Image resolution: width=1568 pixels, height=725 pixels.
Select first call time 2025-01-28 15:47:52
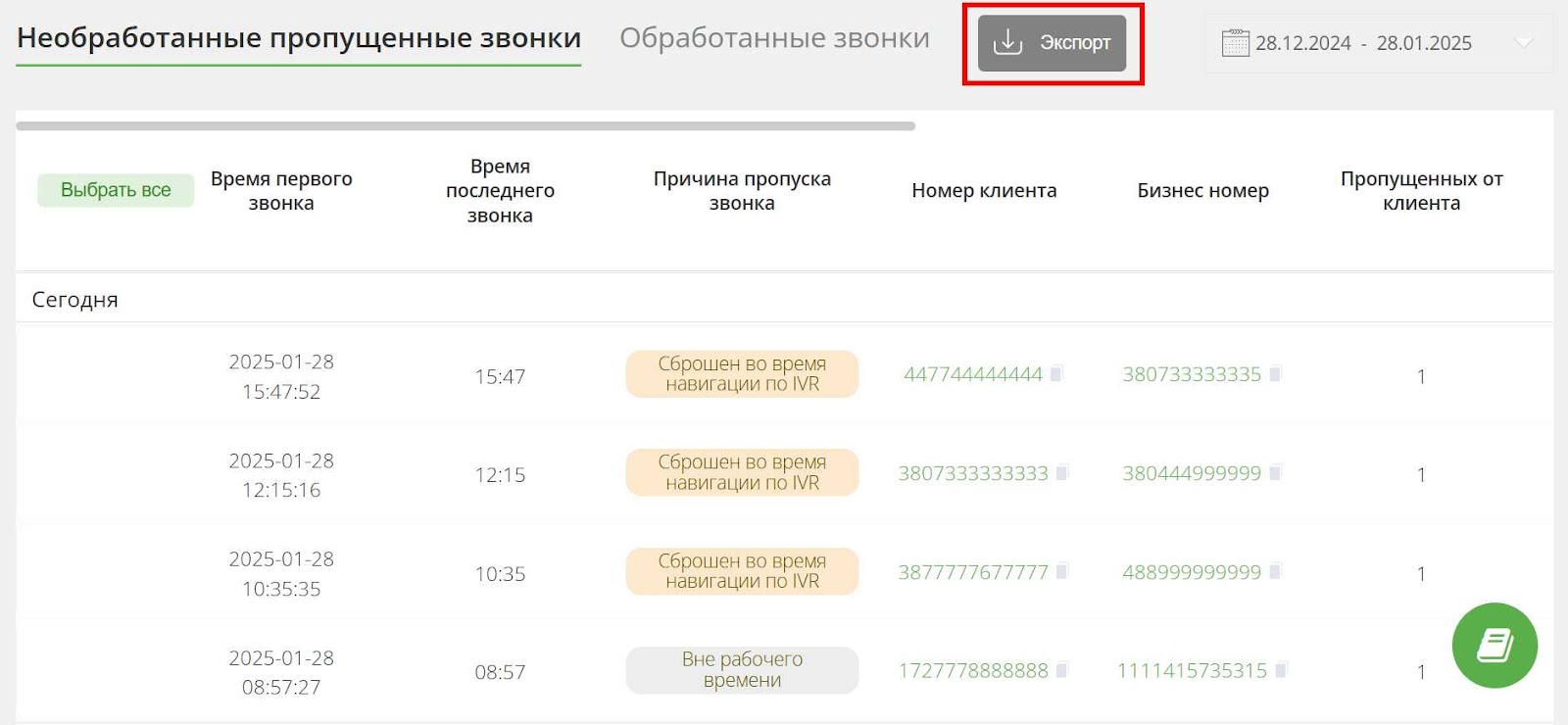[x=281, y=377]
